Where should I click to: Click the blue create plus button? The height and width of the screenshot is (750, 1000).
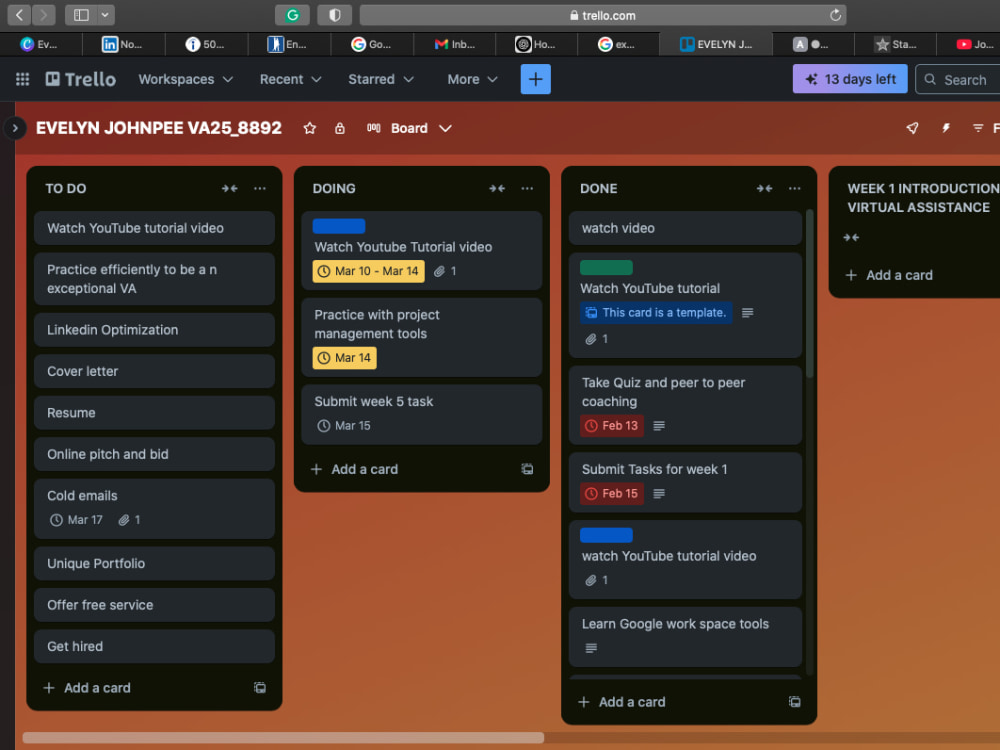[535, 79]
